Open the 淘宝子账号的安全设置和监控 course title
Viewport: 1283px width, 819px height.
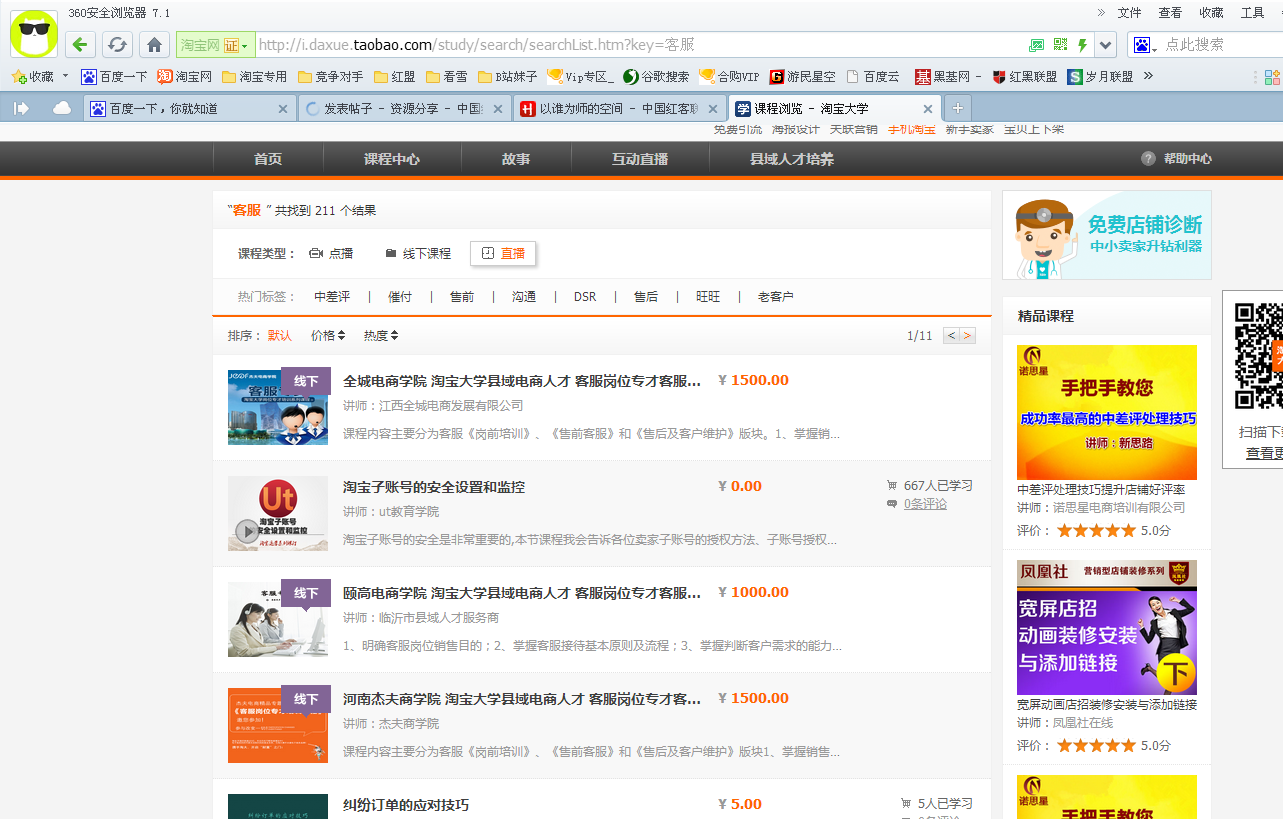point(434,487)
